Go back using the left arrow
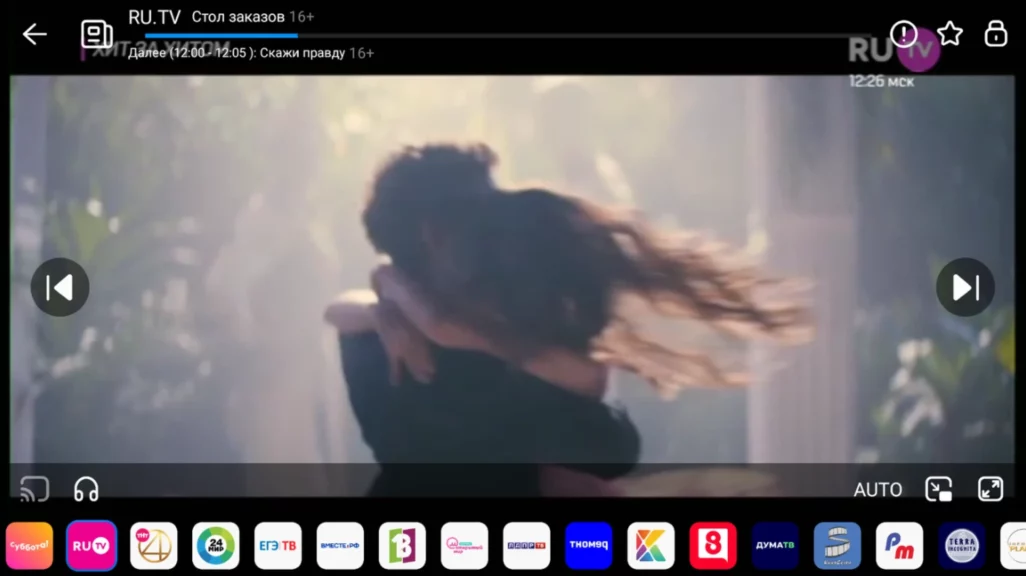The width and height of the screenshot is (1026, 576). (35, 34)
